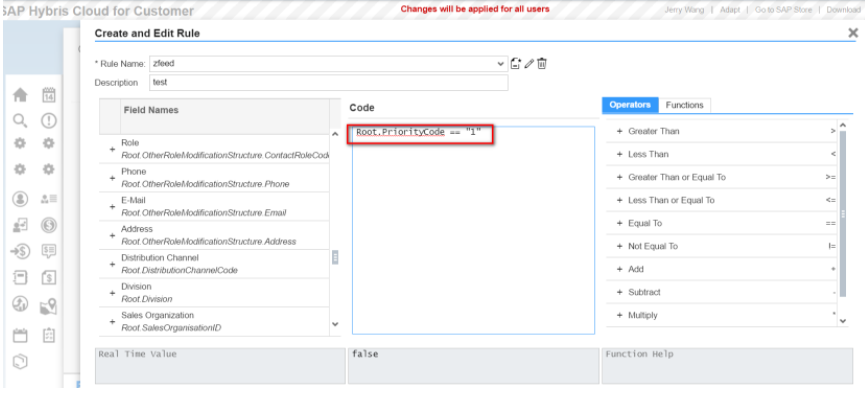Click the false result value box
Viewport: 865px width, 406px height.
point(473,366)
